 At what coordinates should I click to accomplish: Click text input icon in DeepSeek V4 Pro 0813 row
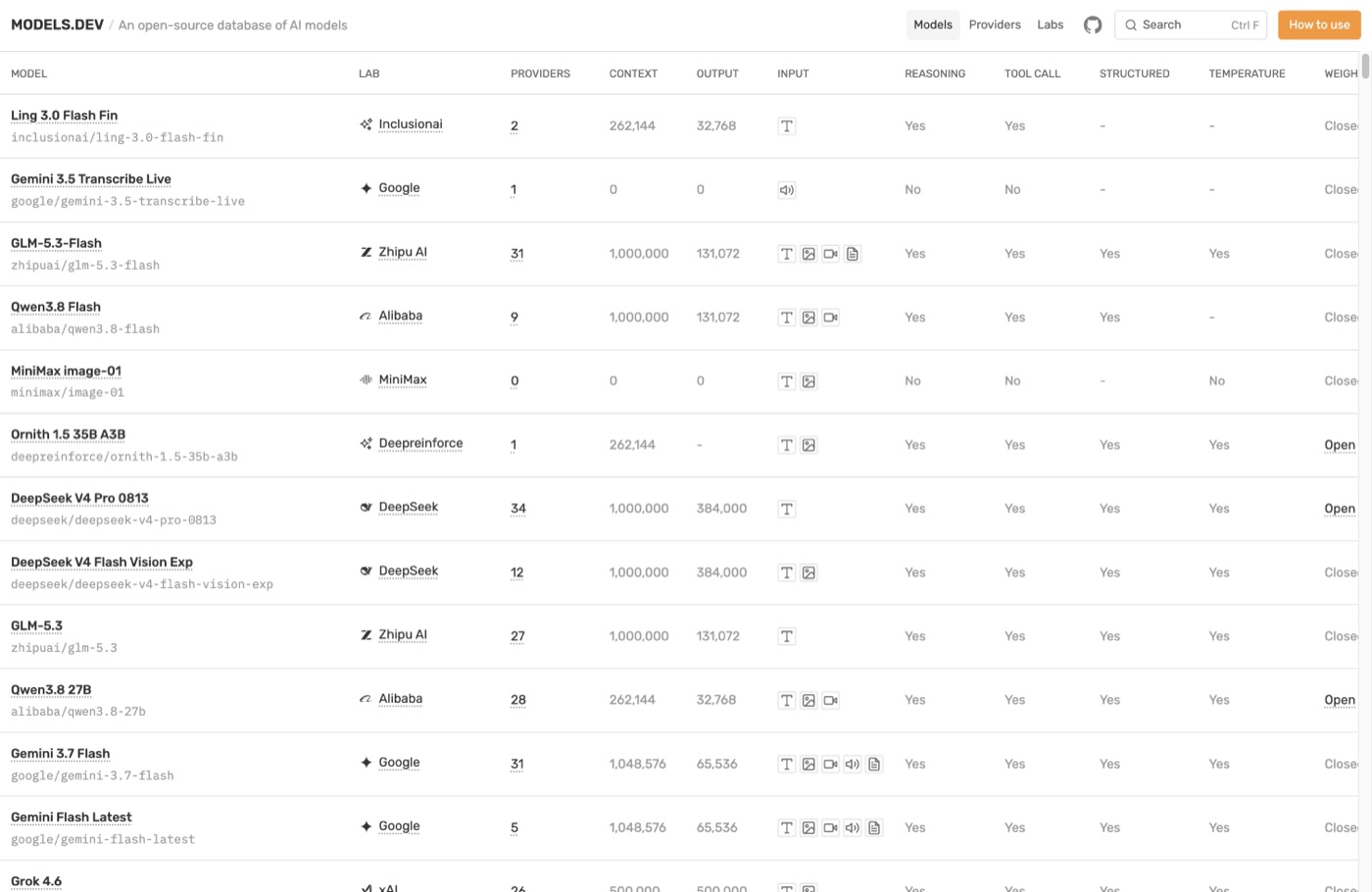(x=787, y=509)
